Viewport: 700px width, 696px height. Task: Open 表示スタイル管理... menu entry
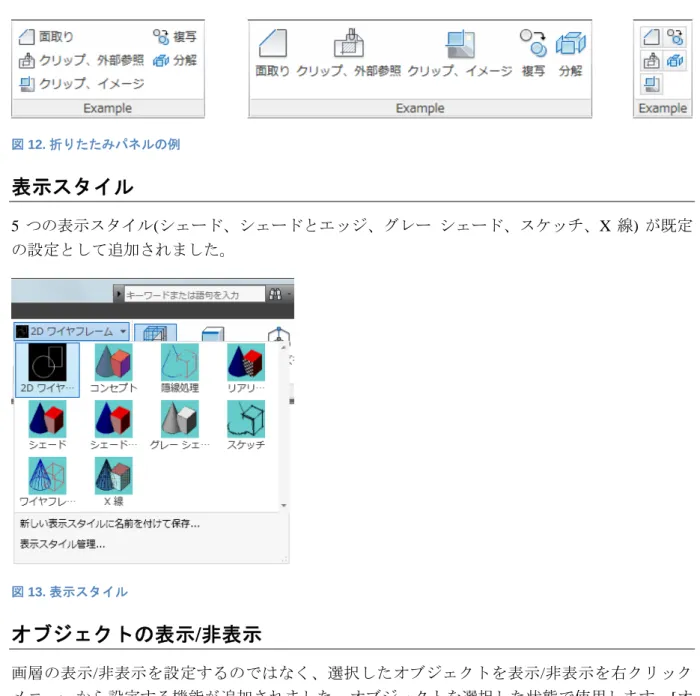[x=62, y=544]
